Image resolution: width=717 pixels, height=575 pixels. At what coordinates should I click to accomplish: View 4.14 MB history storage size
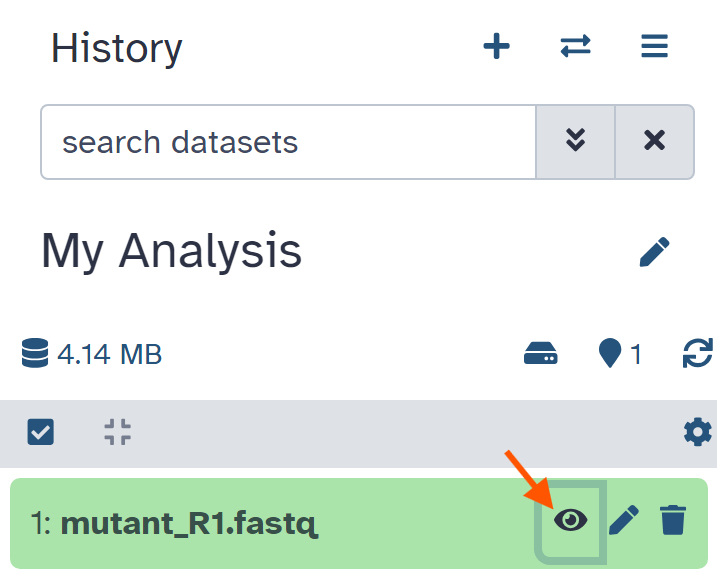92,354
